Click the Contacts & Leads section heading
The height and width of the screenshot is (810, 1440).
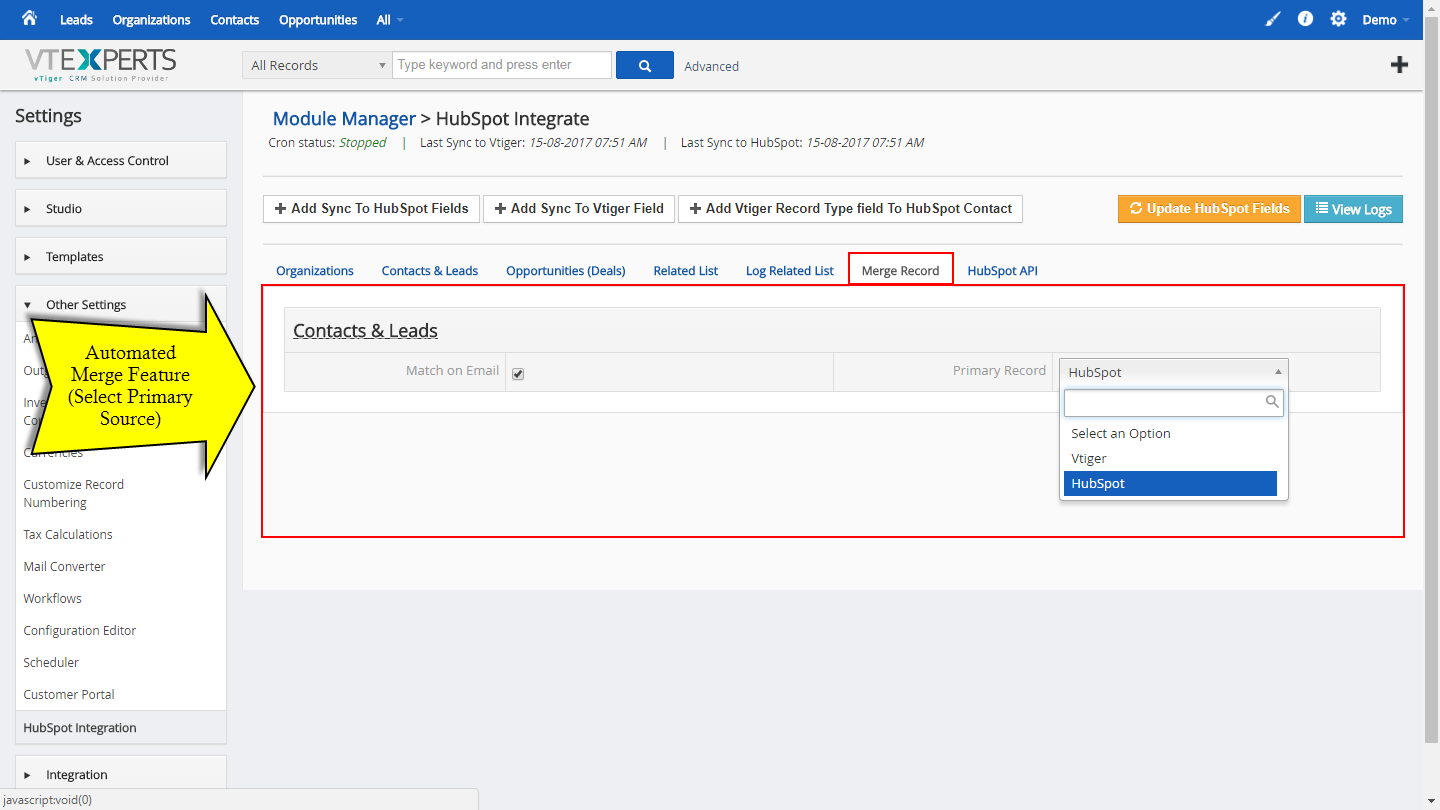(365, 331)
